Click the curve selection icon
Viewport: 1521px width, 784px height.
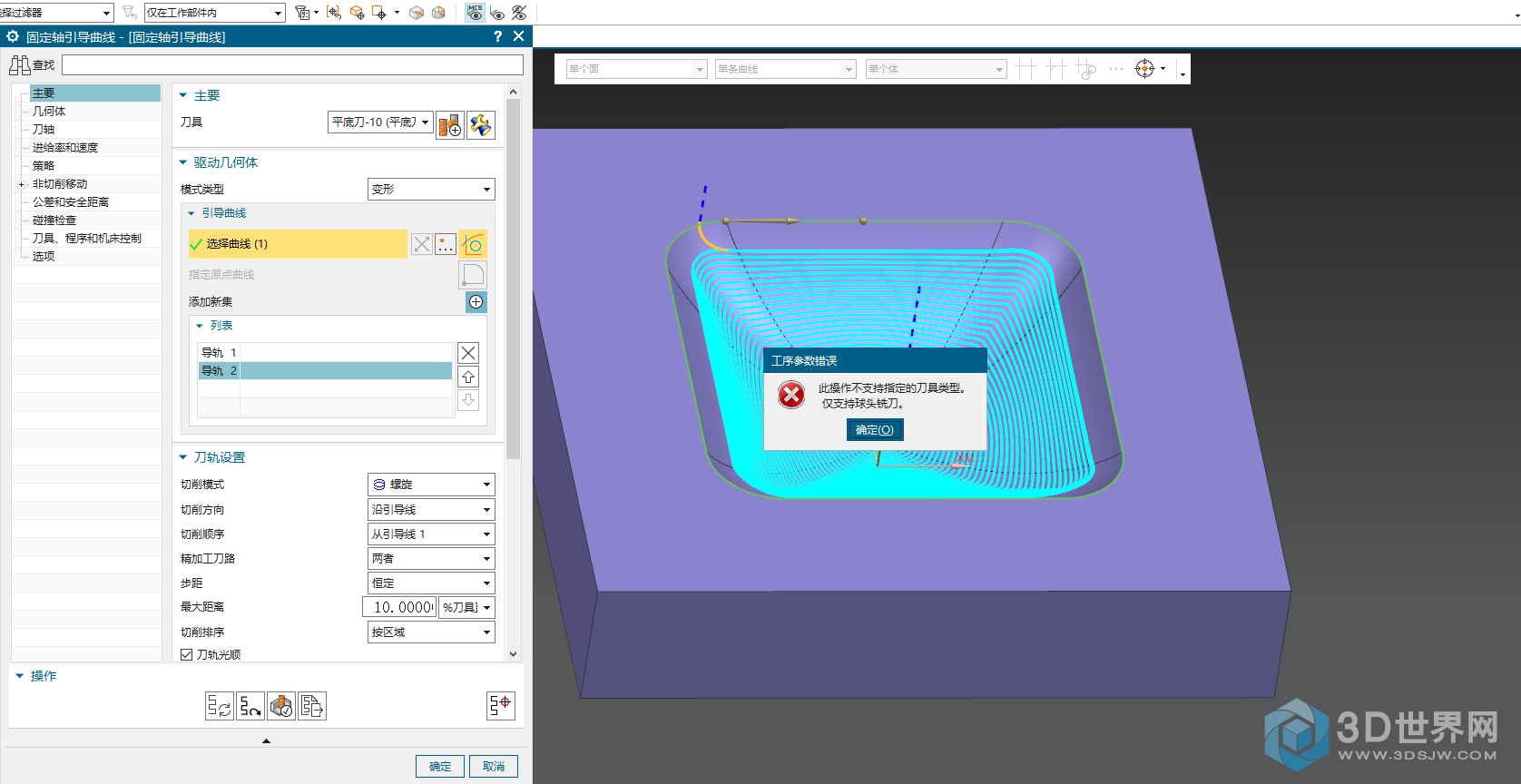[x=474, y=244]
